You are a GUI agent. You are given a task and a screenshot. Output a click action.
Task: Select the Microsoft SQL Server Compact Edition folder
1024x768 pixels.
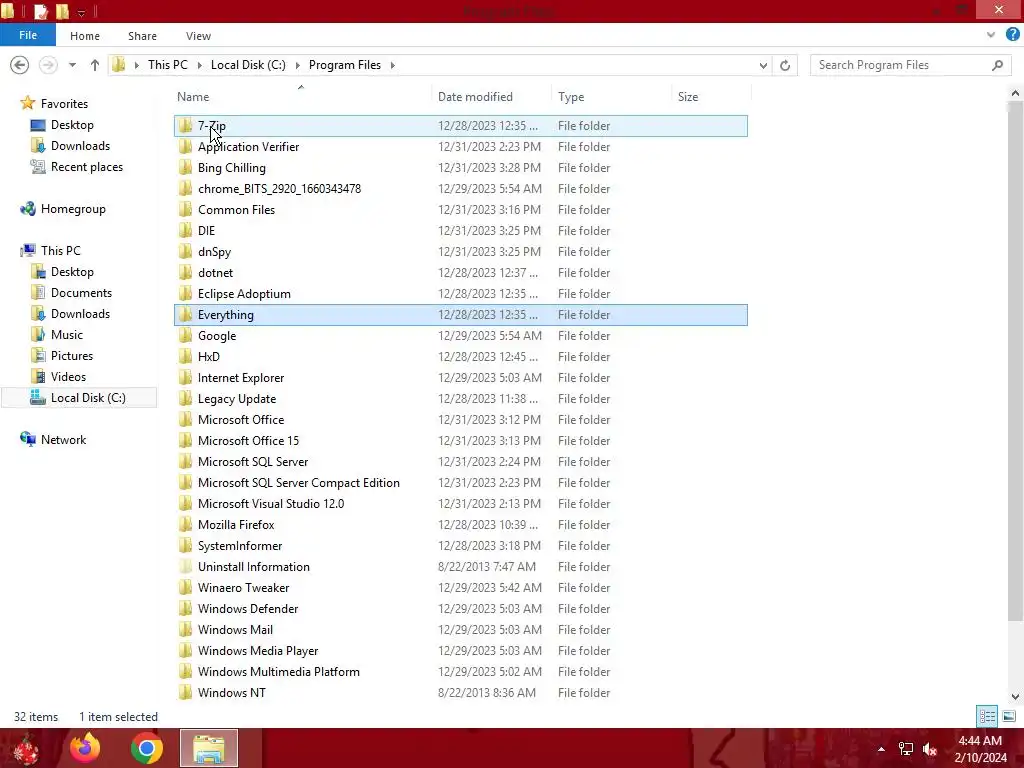pos(298,483)
